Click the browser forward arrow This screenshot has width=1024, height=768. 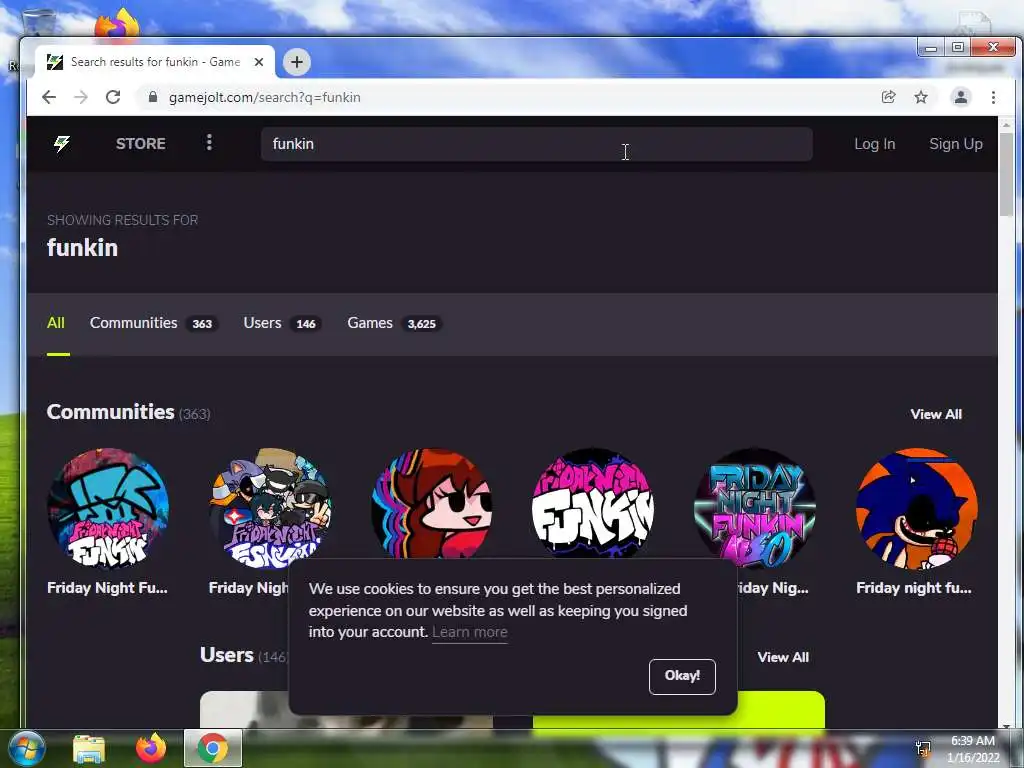click(80, 97)
